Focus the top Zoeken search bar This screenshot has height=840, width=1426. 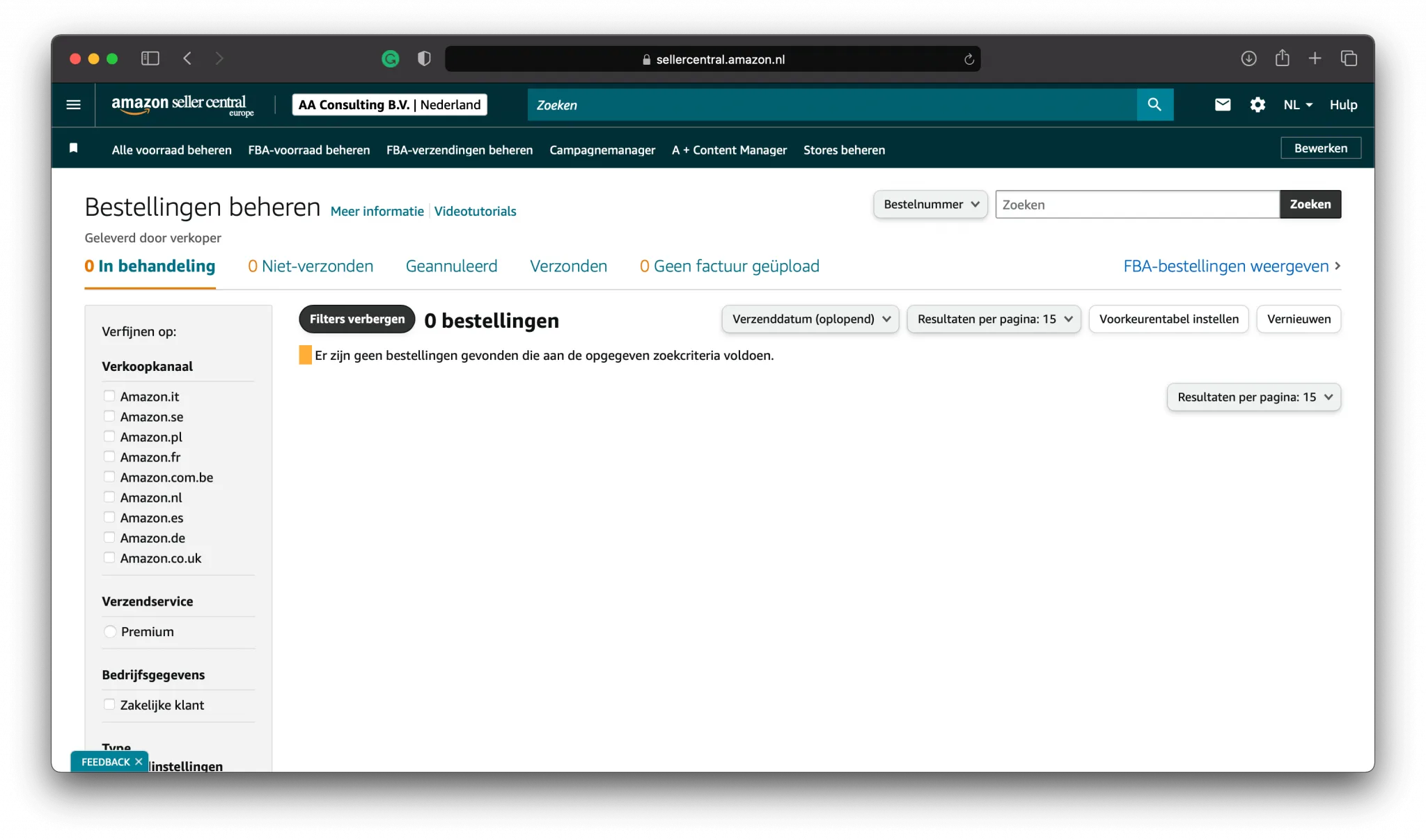click(x=832, y=104)
